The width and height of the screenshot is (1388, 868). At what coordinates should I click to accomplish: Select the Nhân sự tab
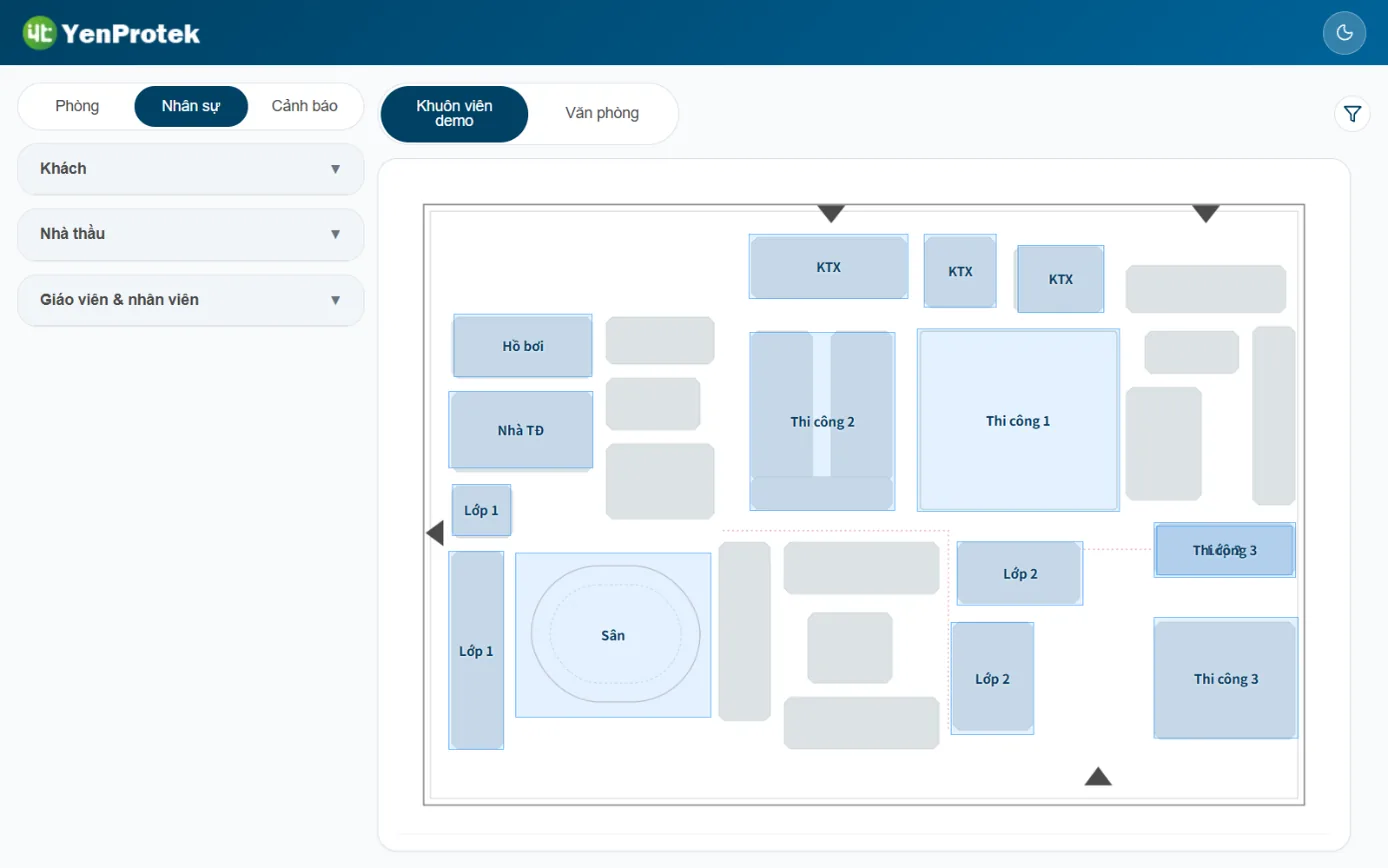click(191, 106)
